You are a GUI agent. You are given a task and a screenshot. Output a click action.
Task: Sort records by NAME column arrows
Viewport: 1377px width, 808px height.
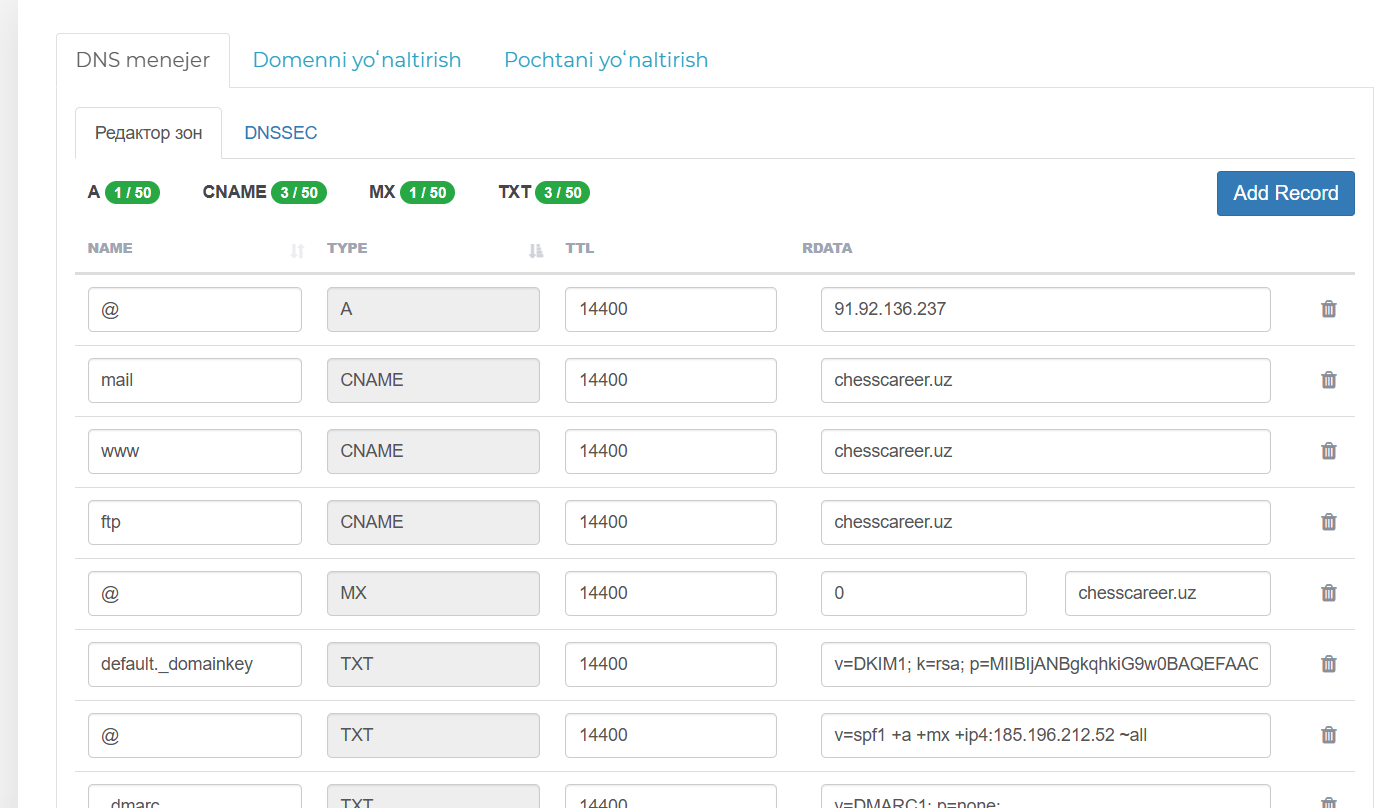(296, 250)
